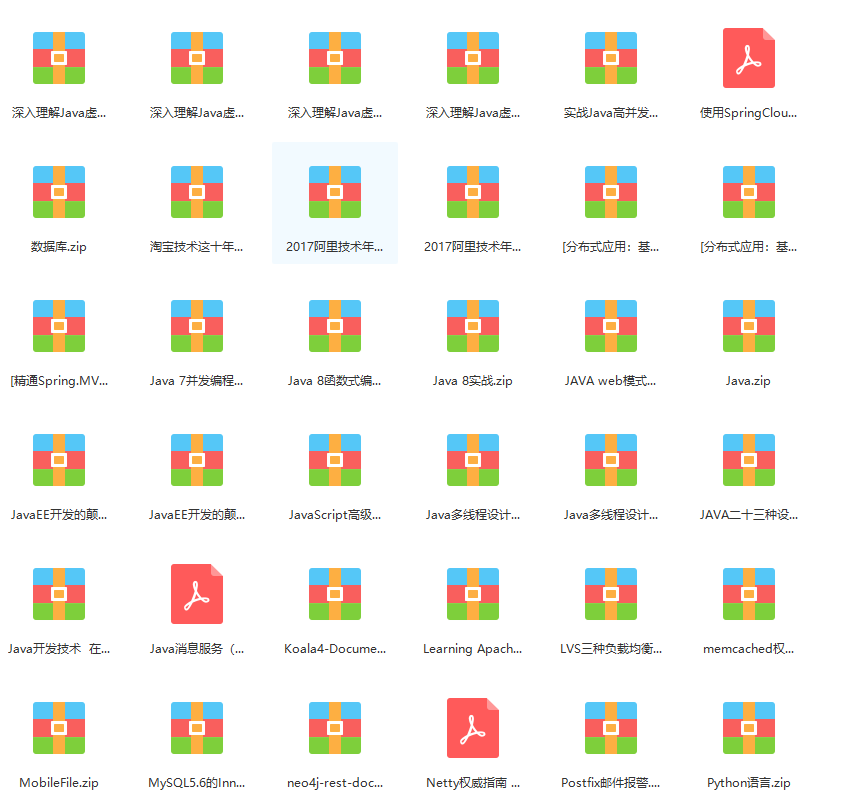Image resolution: width=851 pixels, height=800 pixels.
Task: Select the label 'Postfix邮件报警...'
Action: (611, 783)
